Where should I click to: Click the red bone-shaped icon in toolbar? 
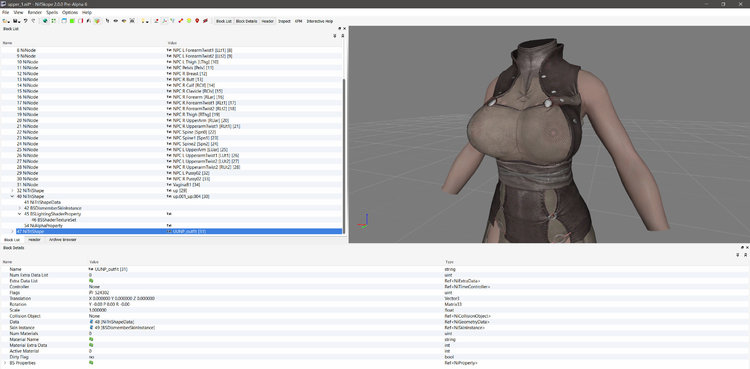181,21
